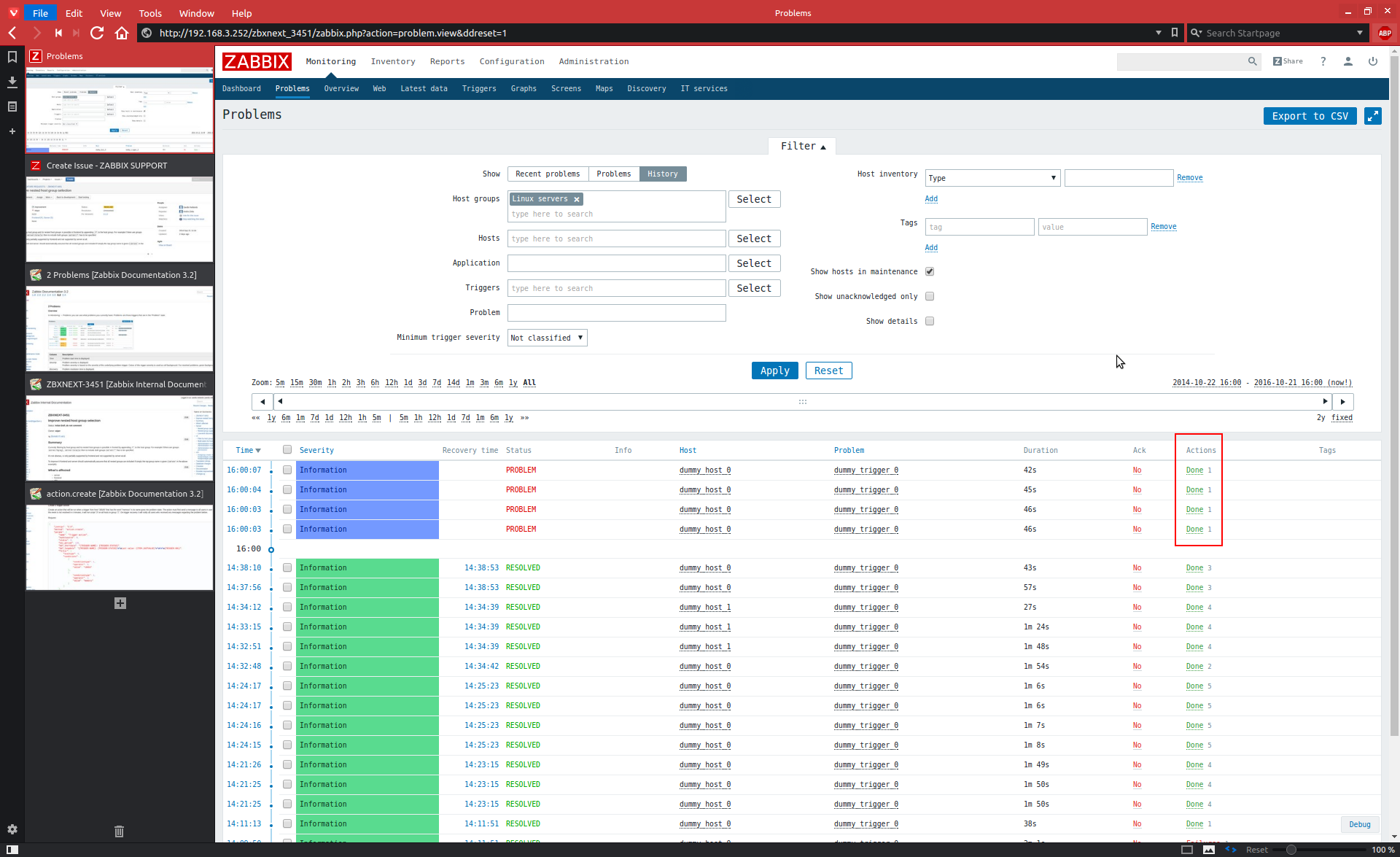Open the Downloads panel icon in sidebar
This screenshot has height=857, width=1400.
12,82
